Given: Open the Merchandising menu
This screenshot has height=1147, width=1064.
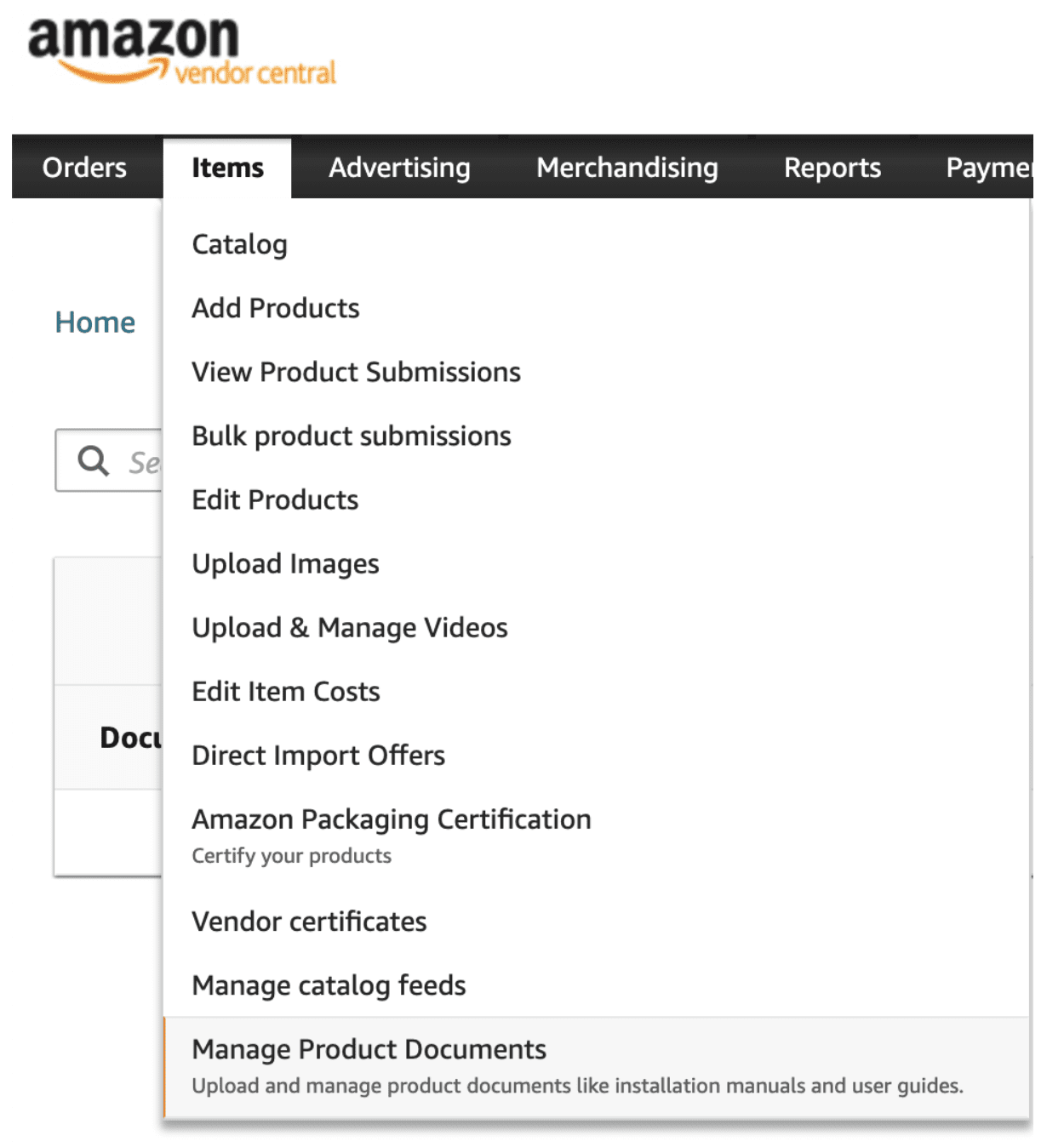Looking at the screenshot, I should (x=626, y=168).
